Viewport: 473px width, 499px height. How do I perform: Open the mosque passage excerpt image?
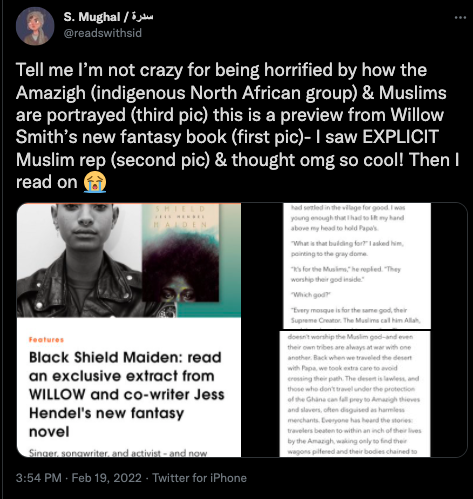click(x=357, y=266)
